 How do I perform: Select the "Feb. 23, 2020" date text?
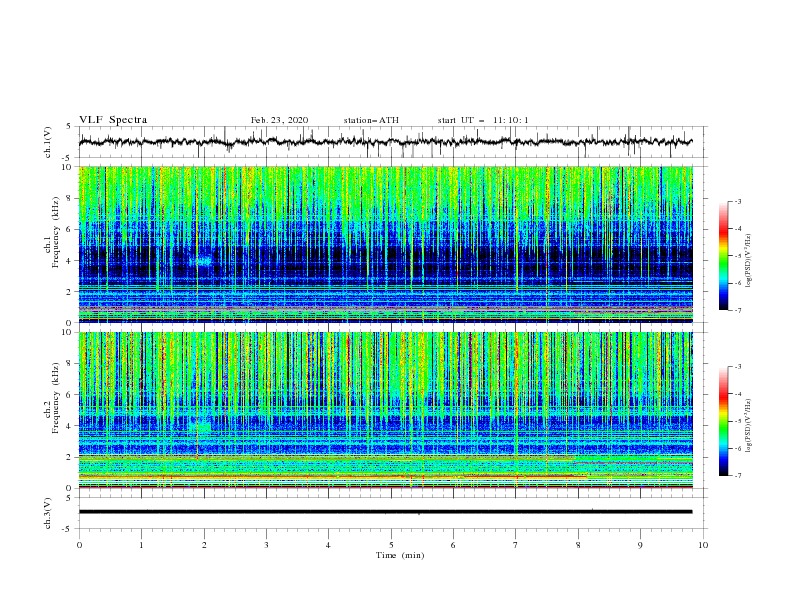click(279, 120)
